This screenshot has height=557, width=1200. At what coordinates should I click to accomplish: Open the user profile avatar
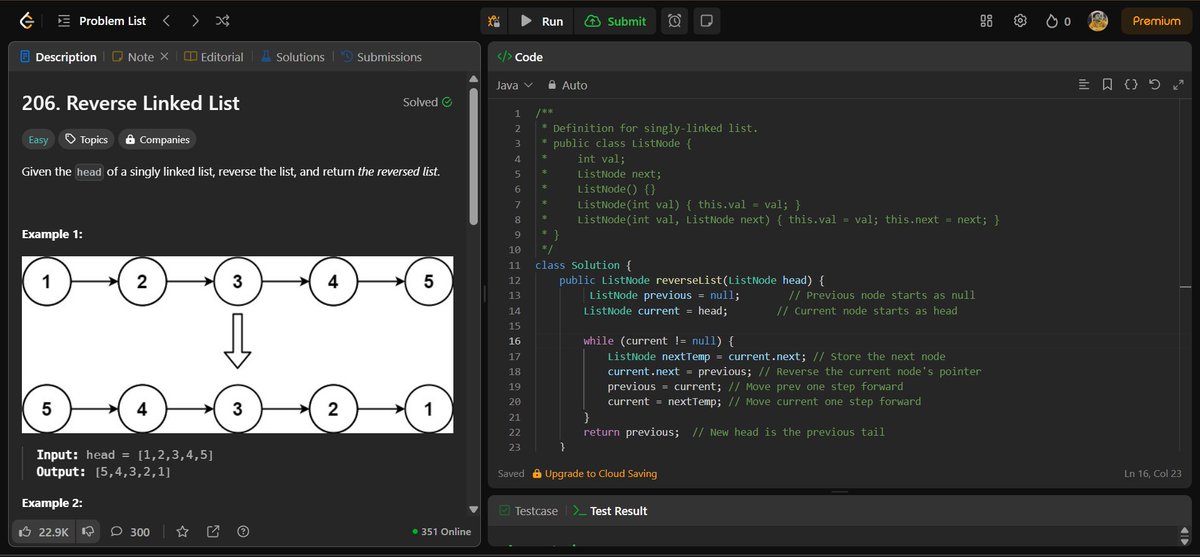(1098, 21)
